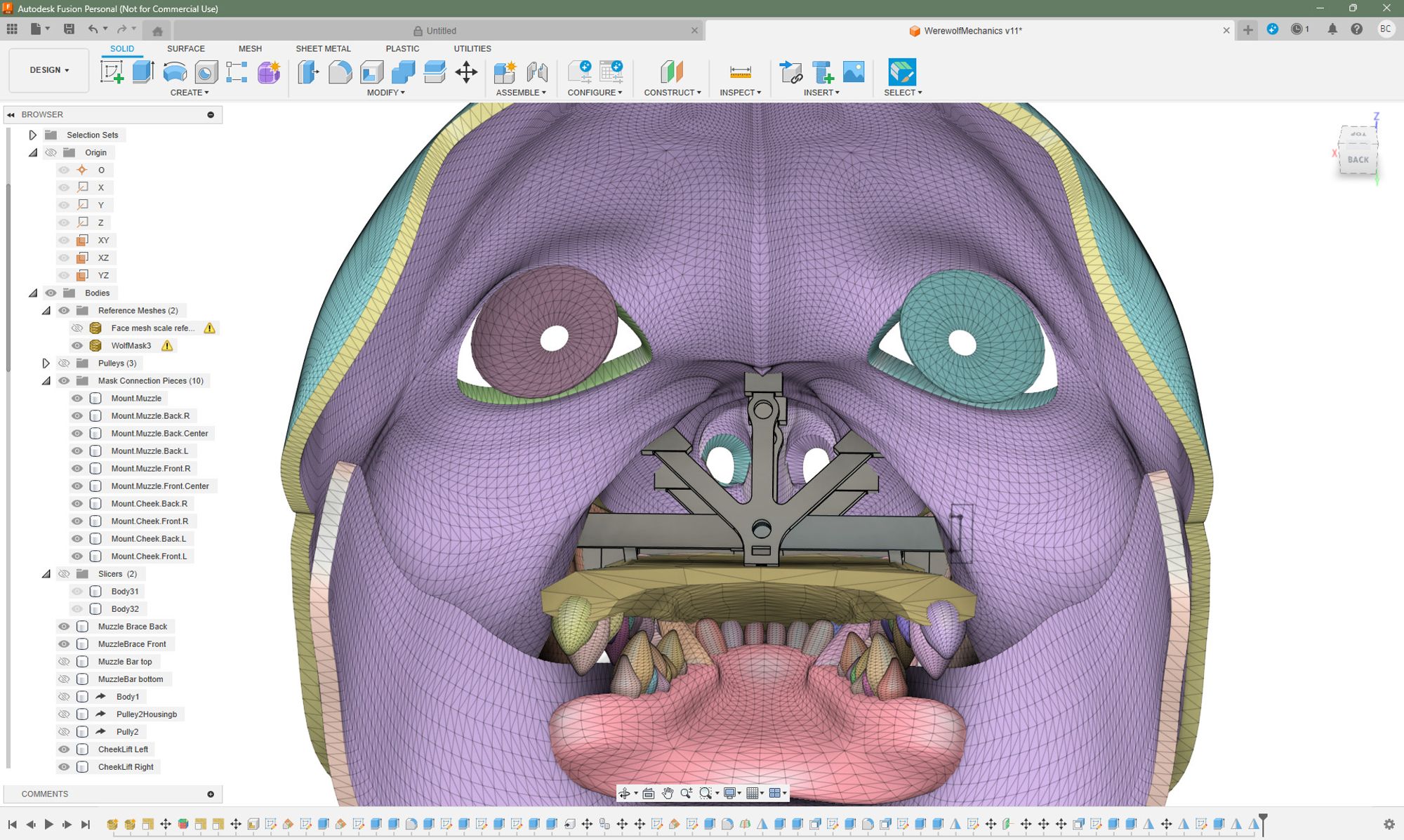Select the Create Form tool
Screen dimensions: 1404x840
point(269,72)
